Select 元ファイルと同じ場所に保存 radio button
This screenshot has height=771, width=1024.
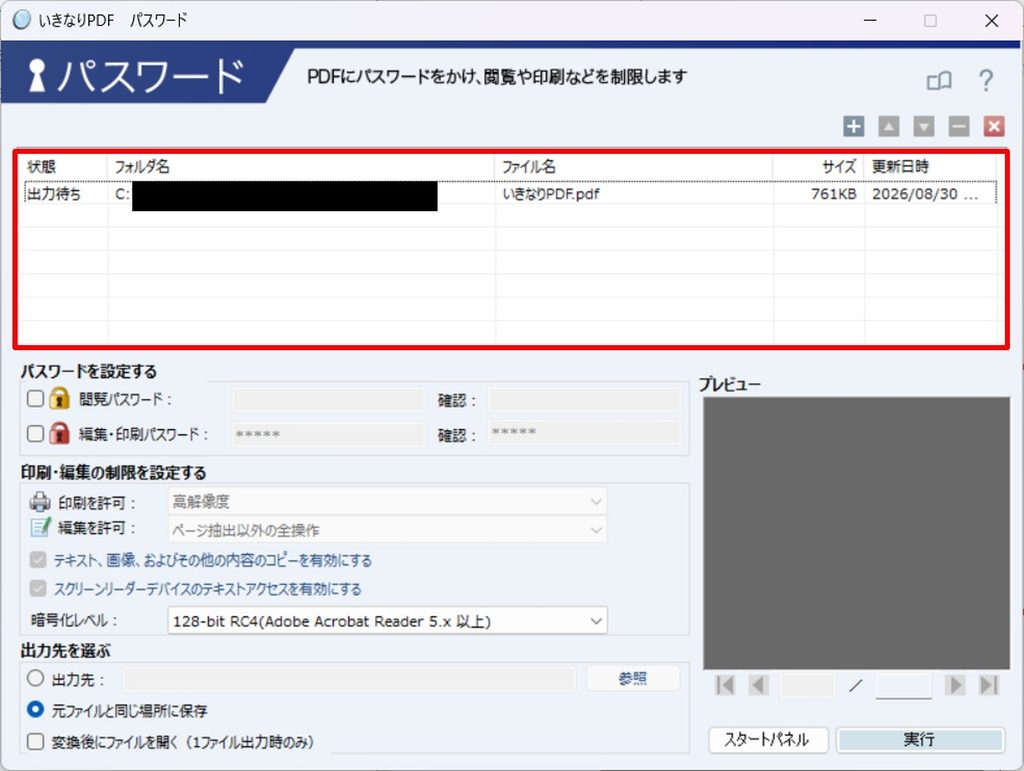click(35, 709)
